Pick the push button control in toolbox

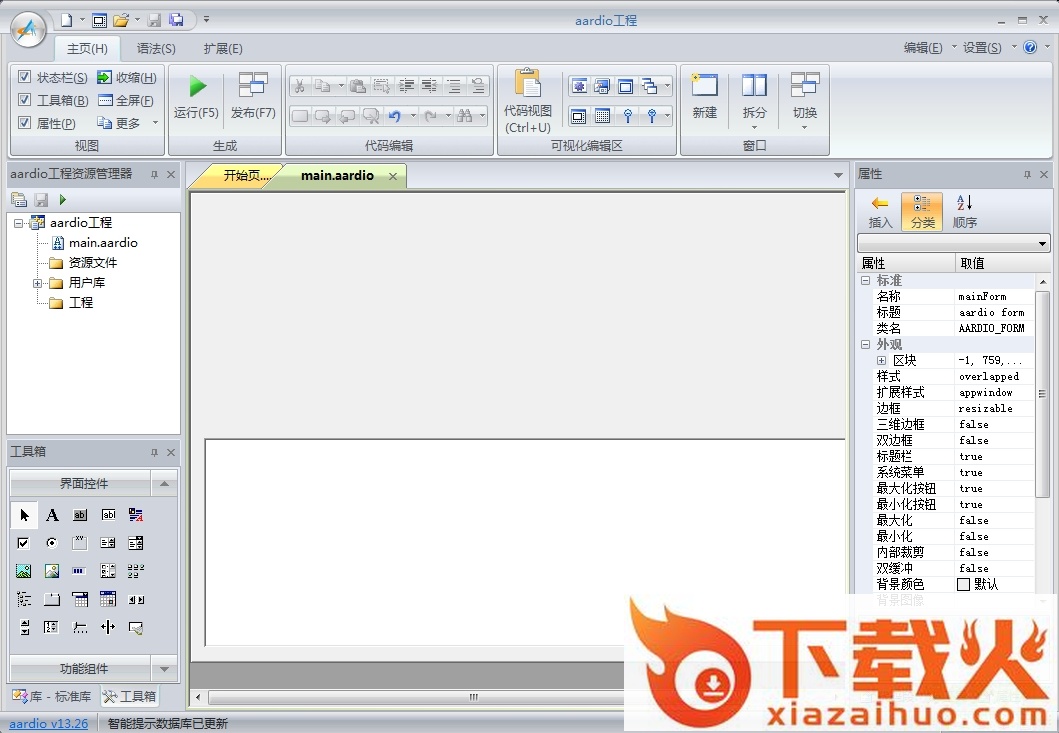click(80, 515)
